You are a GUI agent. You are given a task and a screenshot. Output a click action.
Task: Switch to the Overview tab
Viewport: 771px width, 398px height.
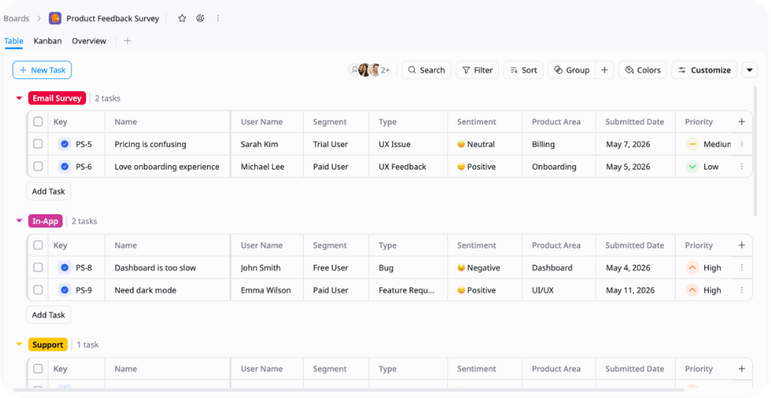pos(89,41)
